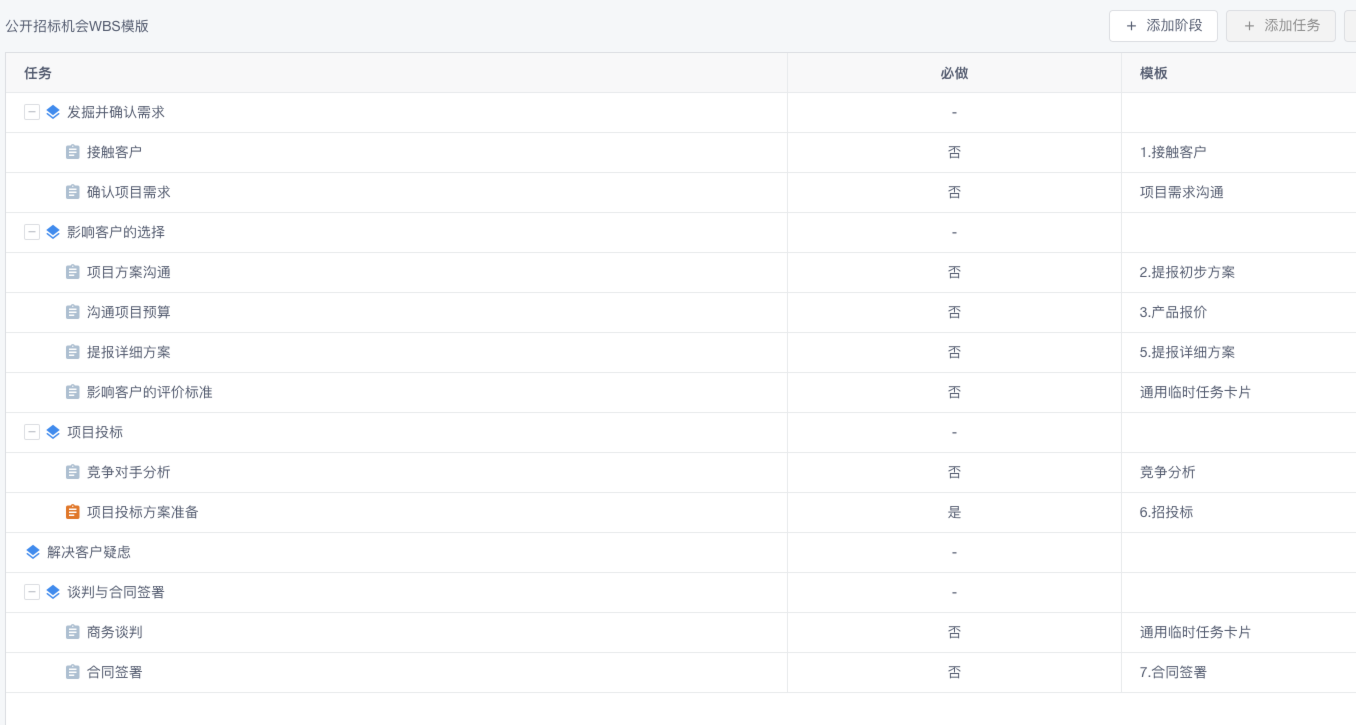The height and width of the screenshot is (725, 1356).
Task: Click the stage icon beside 解决客户疑虑
Action: 33,552
